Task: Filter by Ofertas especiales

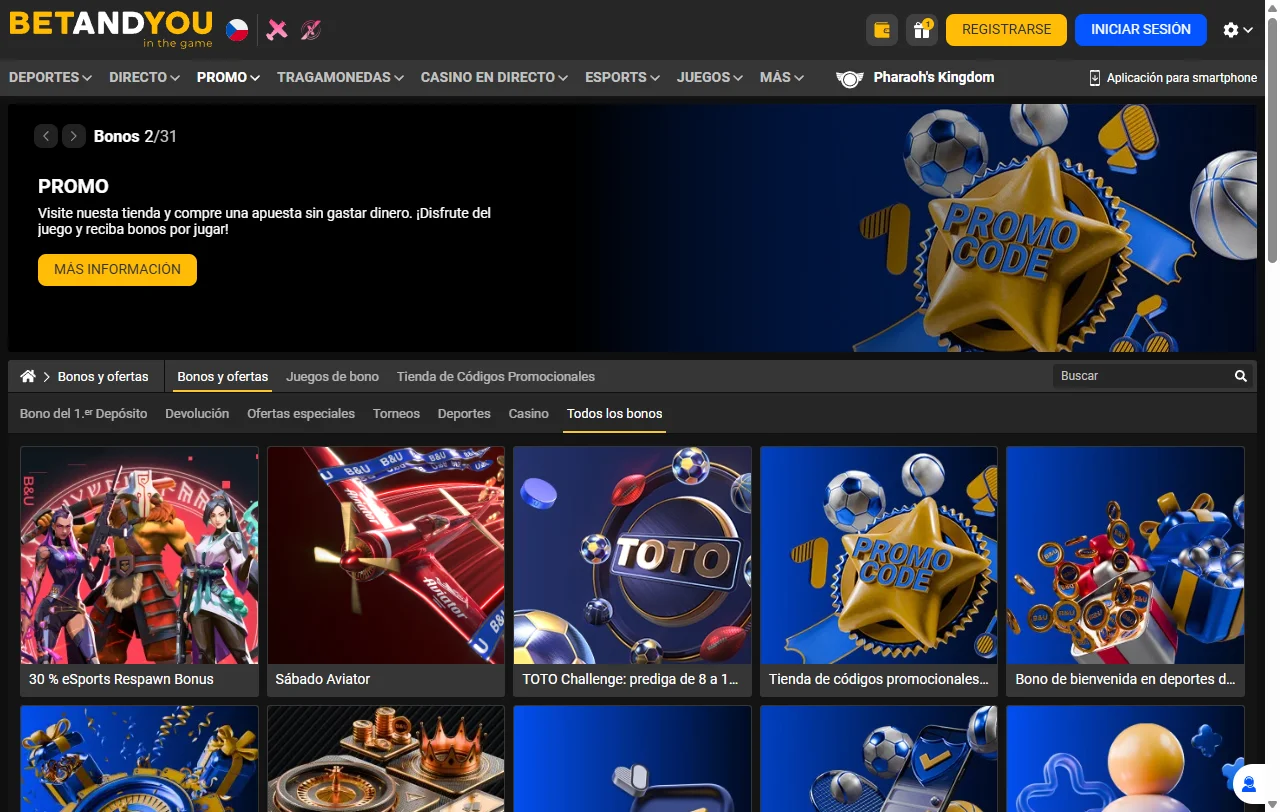Action: point(301,413)
